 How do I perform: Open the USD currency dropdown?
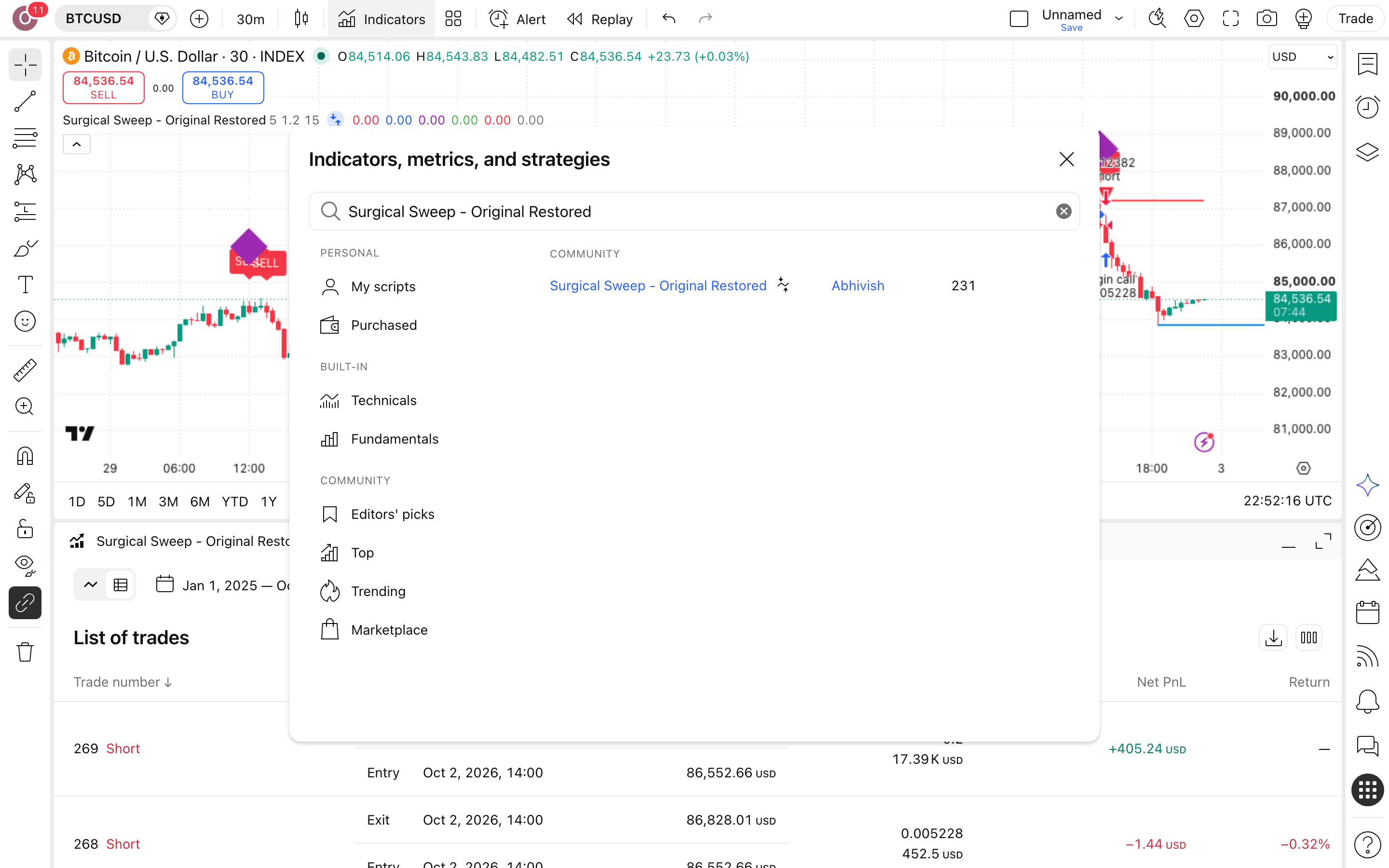point(1302,57)
